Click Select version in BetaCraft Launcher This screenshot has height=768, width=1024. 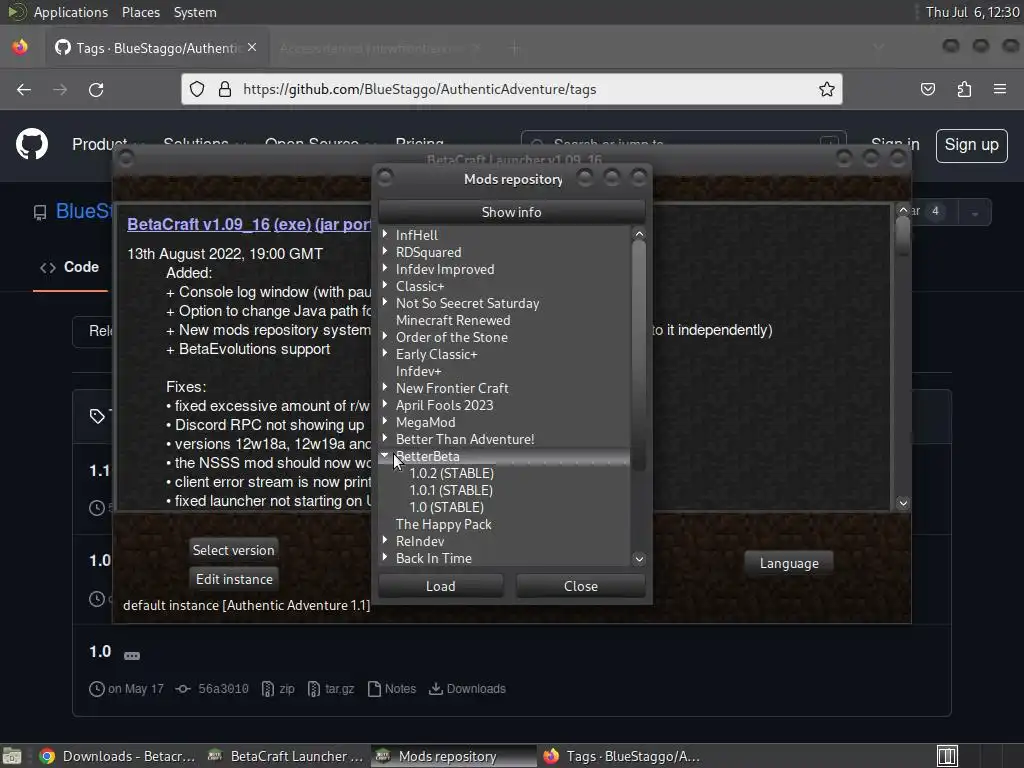click(233, 550)
